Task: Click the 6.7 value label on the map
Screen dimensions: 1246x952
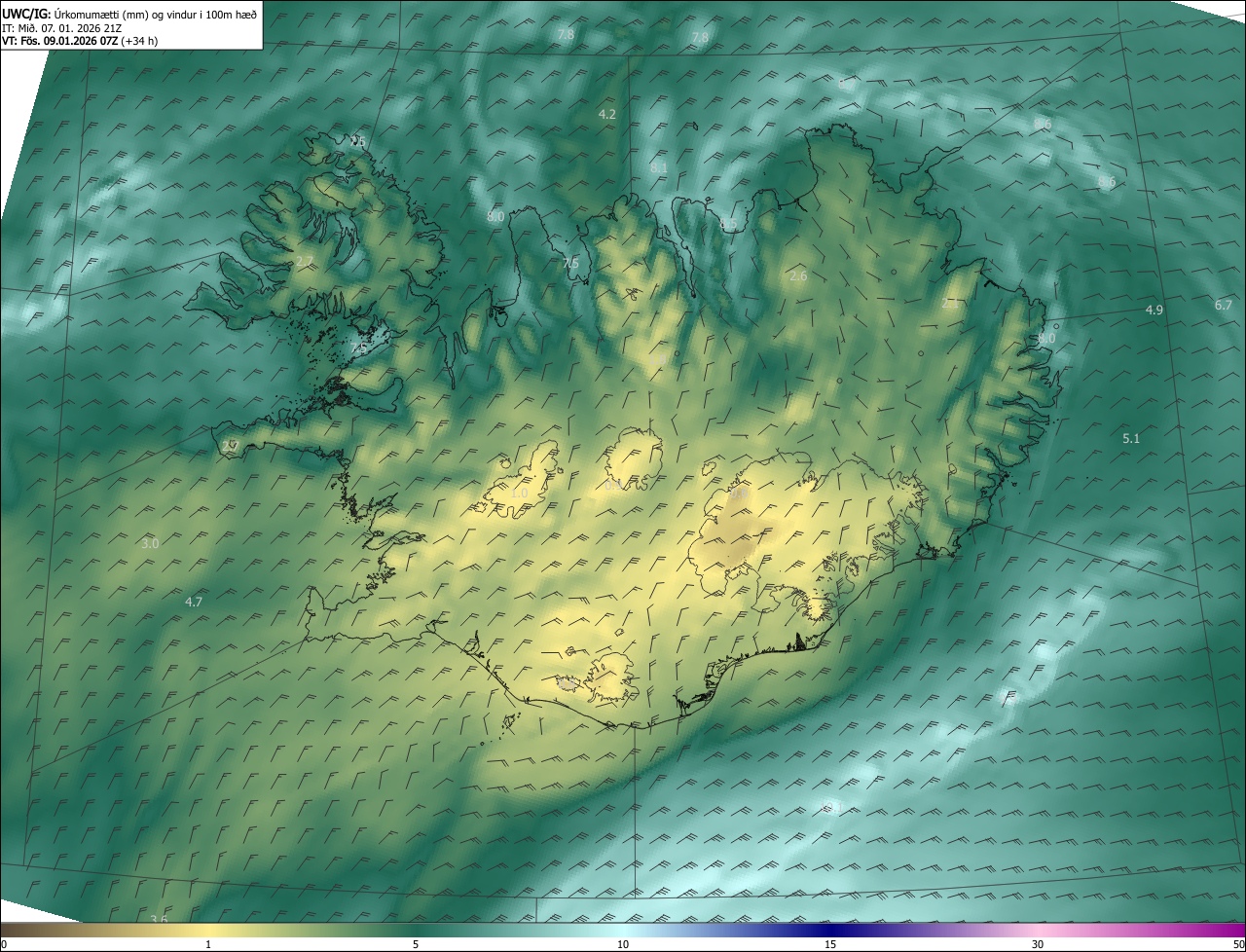Action: 1224,305
